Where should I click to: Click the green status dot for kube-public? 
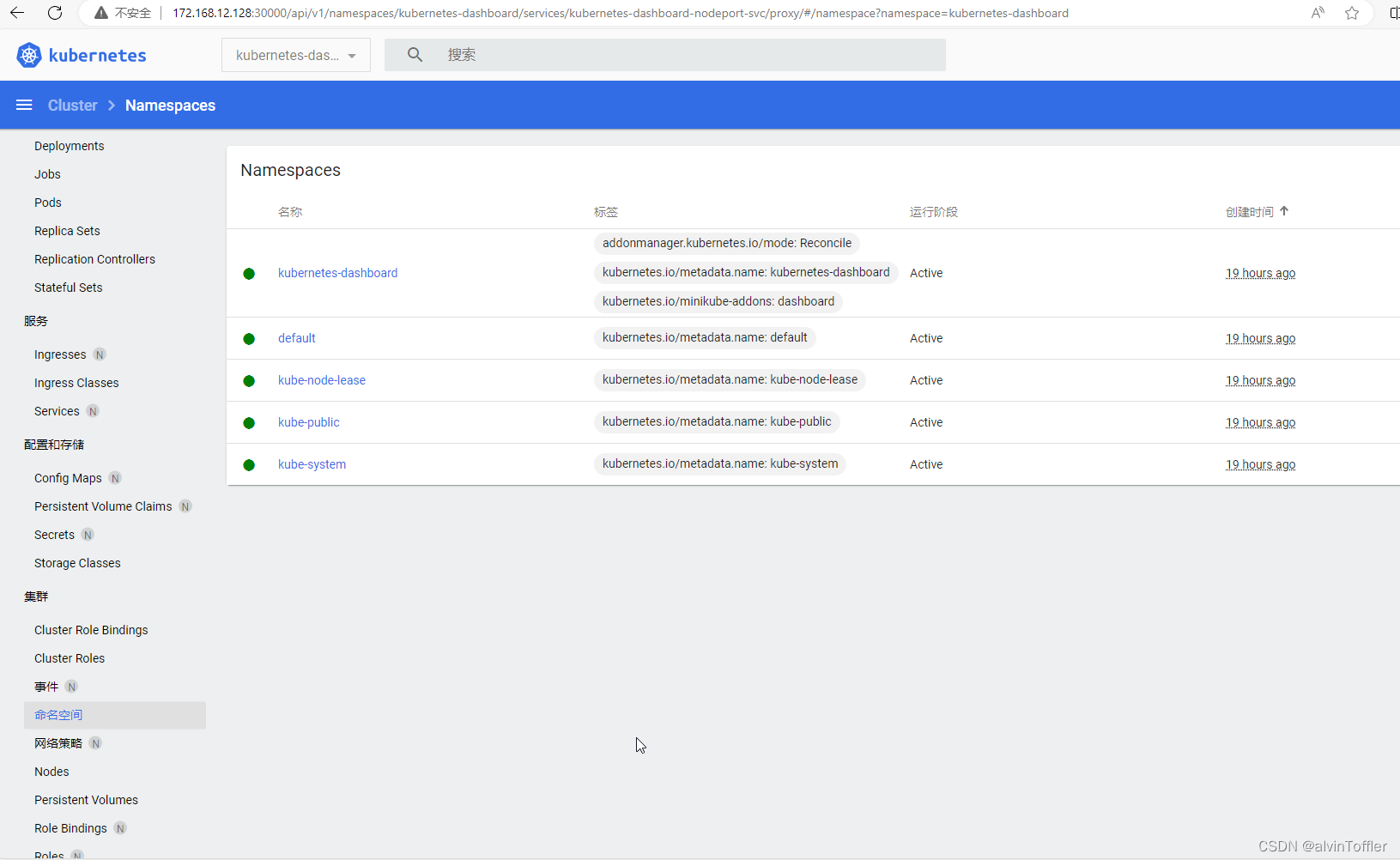pos(249,423)
